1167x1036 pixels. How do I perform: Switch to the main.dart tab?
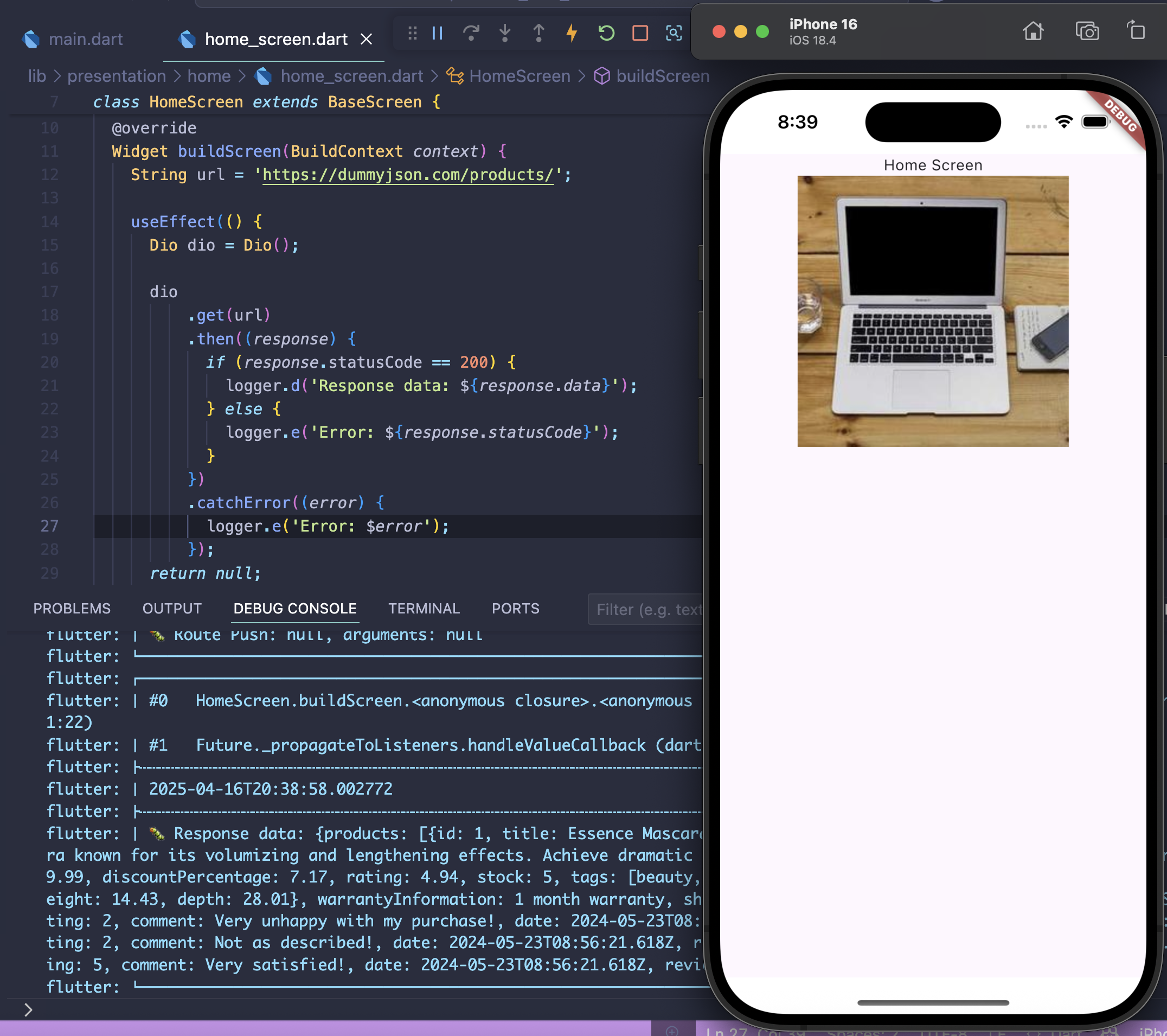click(x=86, y=39)
